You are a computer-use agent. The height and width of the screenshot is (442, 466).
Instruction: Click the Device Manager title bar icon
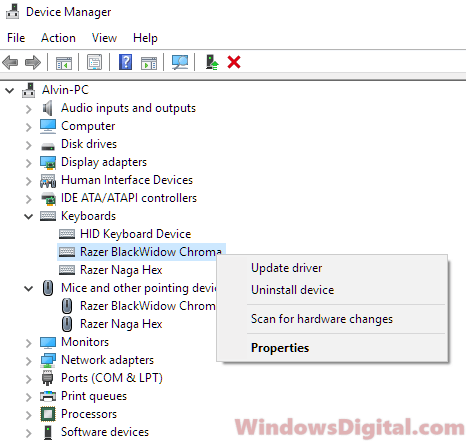(x=12, y=12)
